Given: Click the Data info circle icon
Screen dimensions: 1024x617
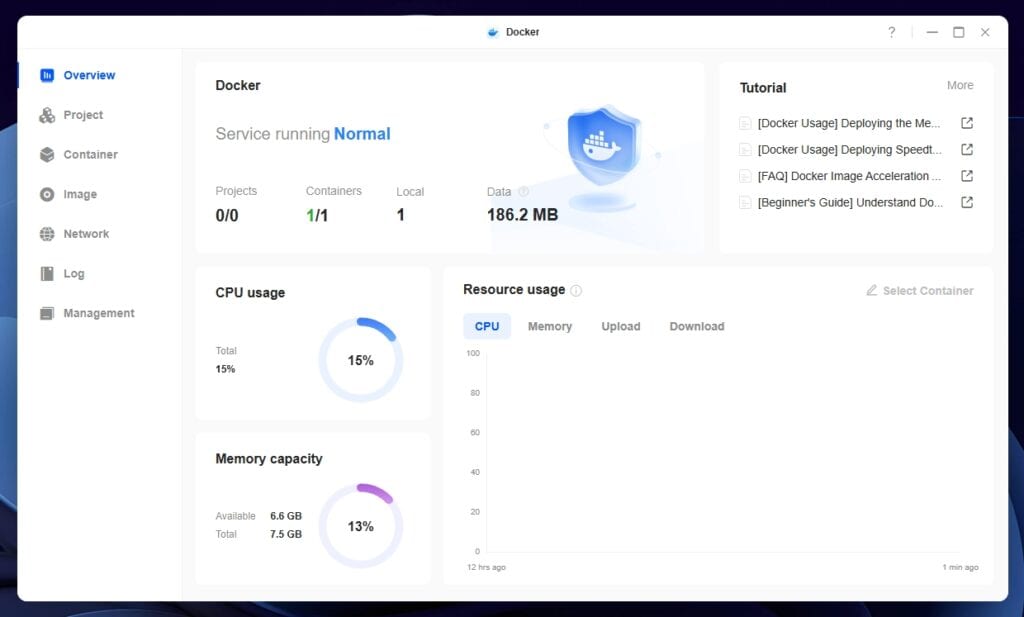Looking at the screenshot, I should 523,192.
